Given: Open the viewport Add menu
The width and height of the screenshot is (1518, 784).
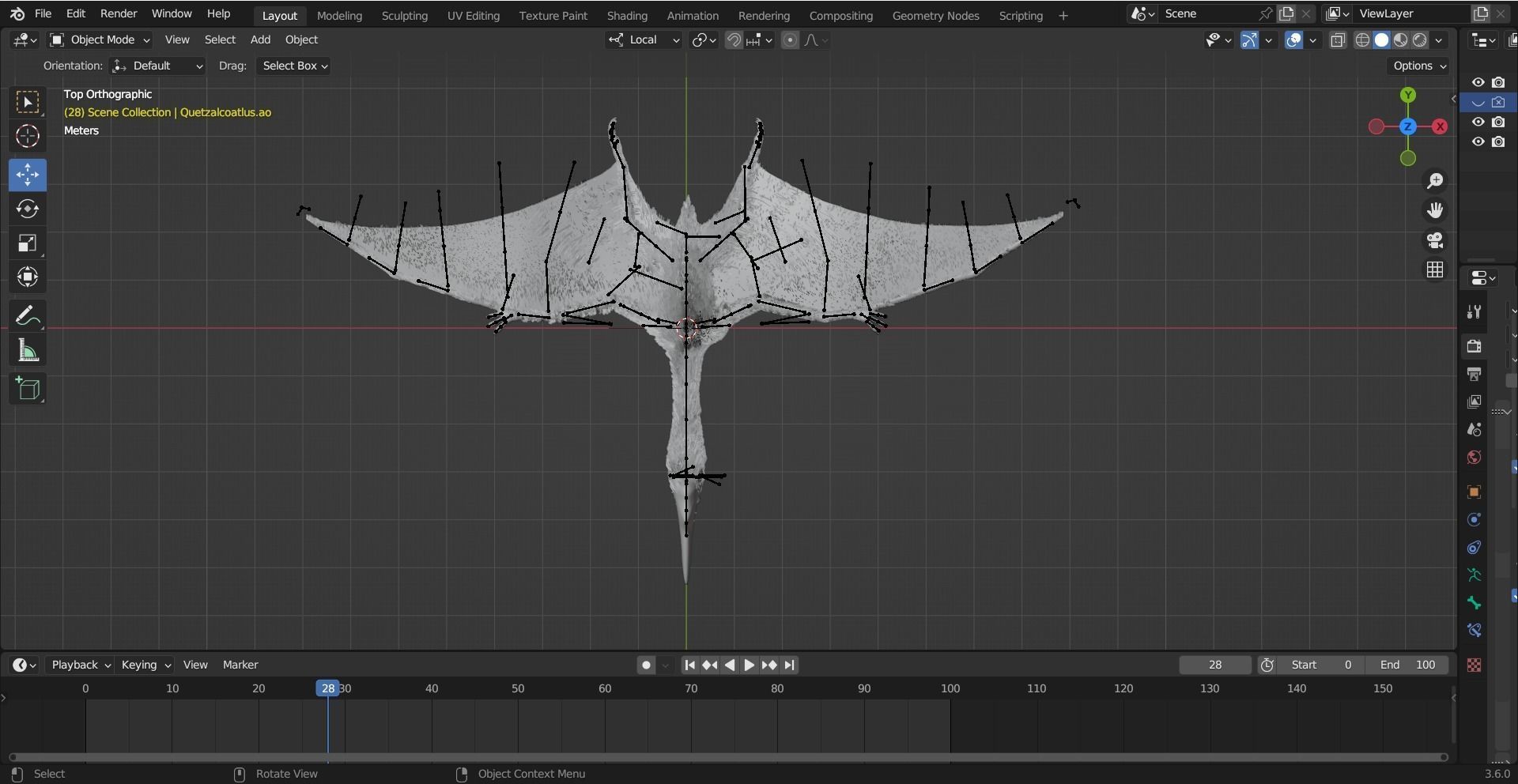Looking at the screenshot, I should tap(260, 40).
